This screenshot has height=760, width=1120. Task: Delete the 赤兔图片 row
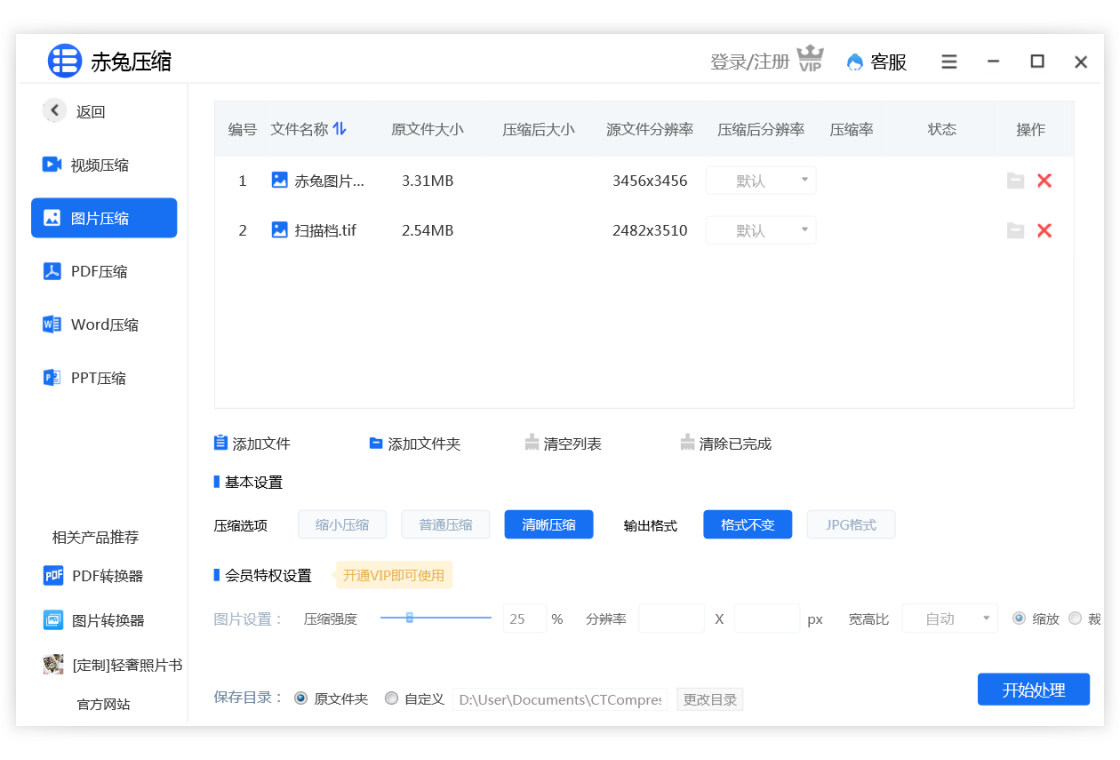[x=1044, y=181]
